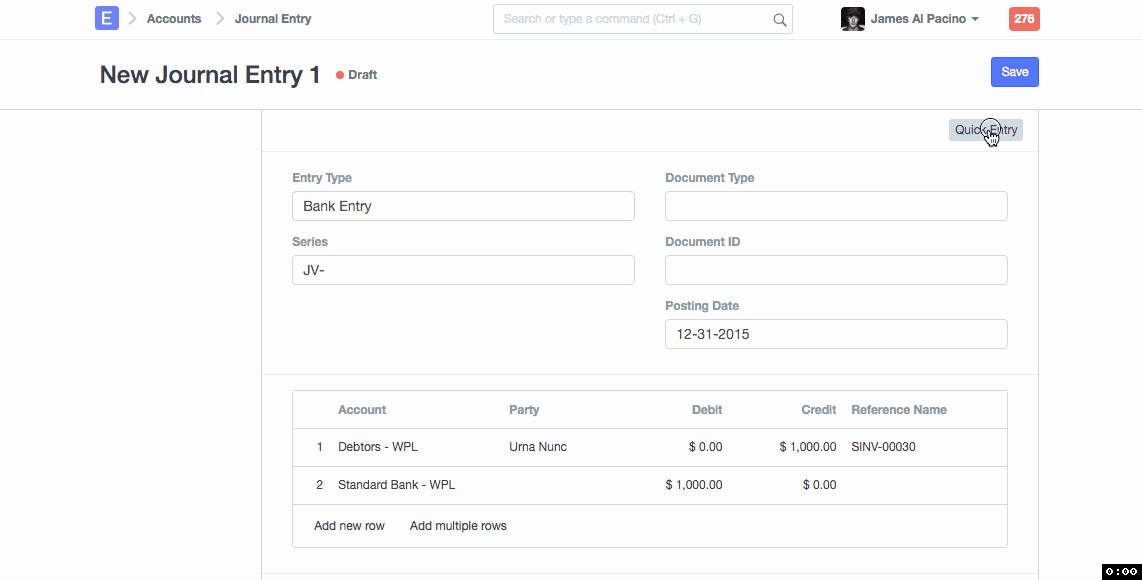Navigate to Accounts breadcrumb
The width and height of the screenshot is (1142, 580).
click(174, 19)
